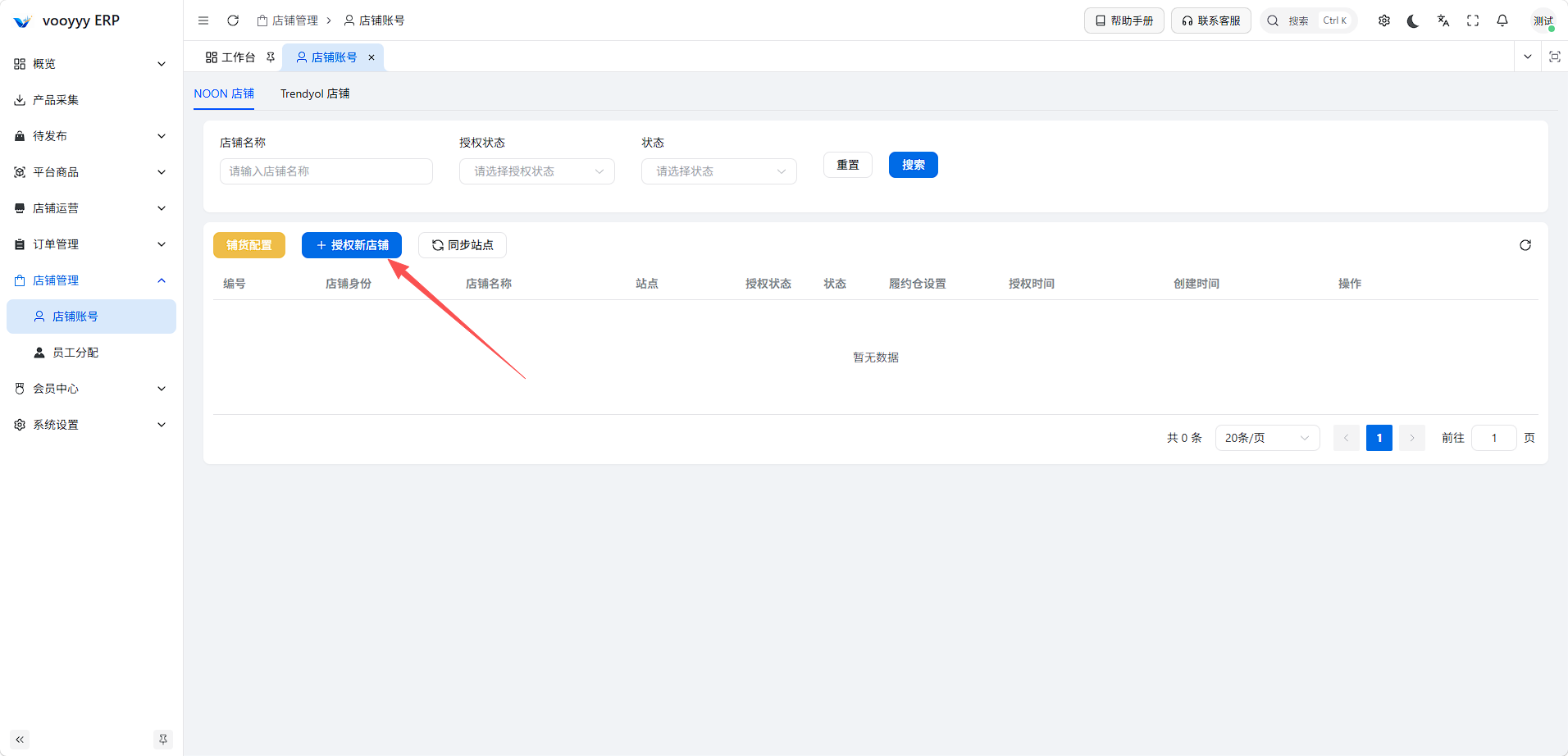The height and width of the screenshot is (756, 1568).
Task: Expand the 待发布 sidebar menu
Action: click(91, 136)
